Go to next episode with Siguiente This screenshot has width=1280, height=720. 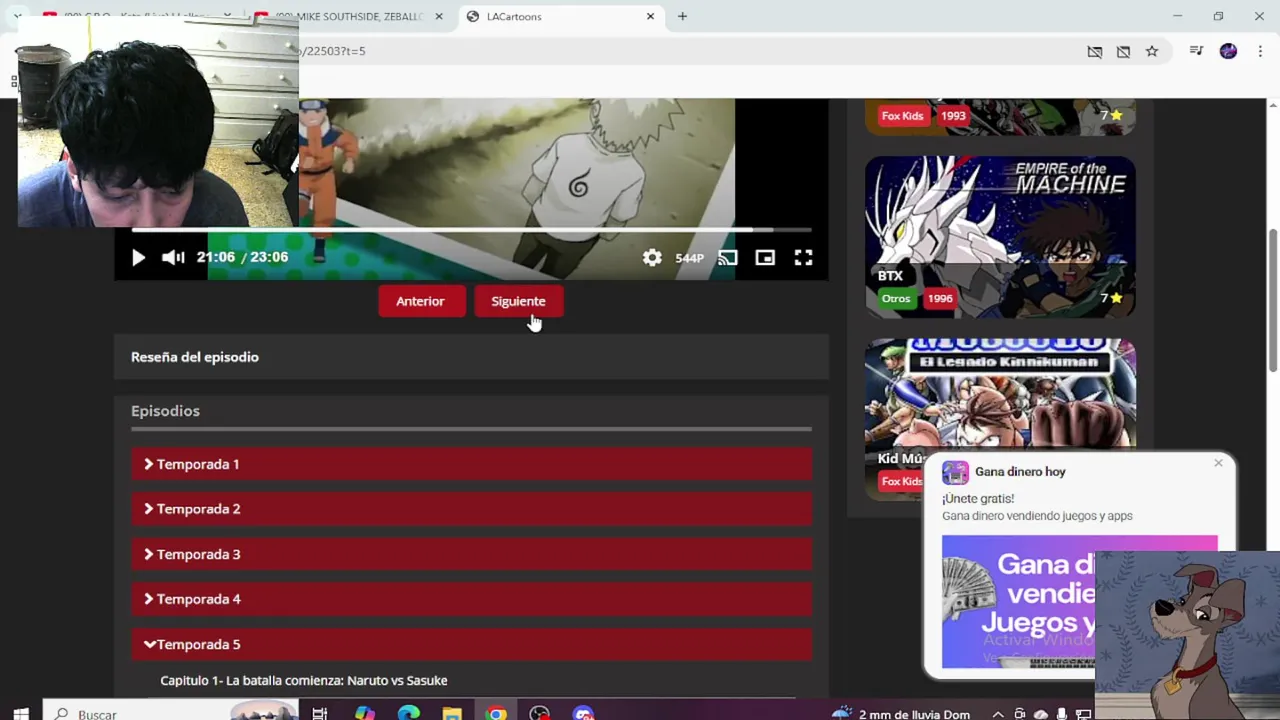click(518, 301)
